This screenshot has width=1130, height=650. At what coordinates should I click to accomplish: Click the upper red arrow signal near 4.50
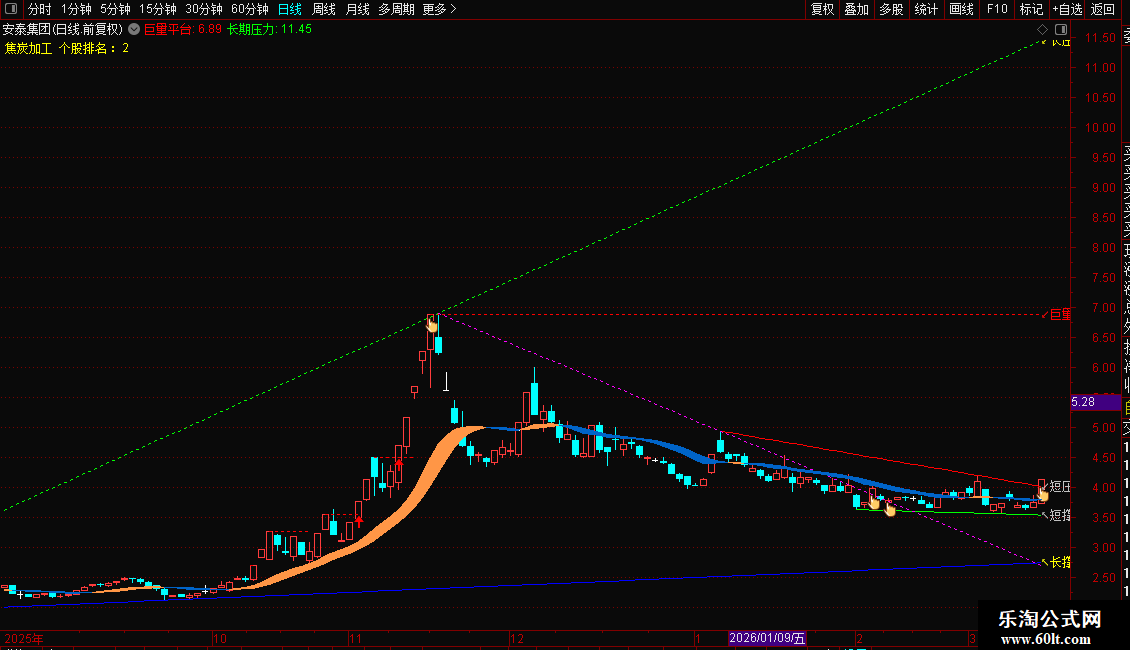399,466
